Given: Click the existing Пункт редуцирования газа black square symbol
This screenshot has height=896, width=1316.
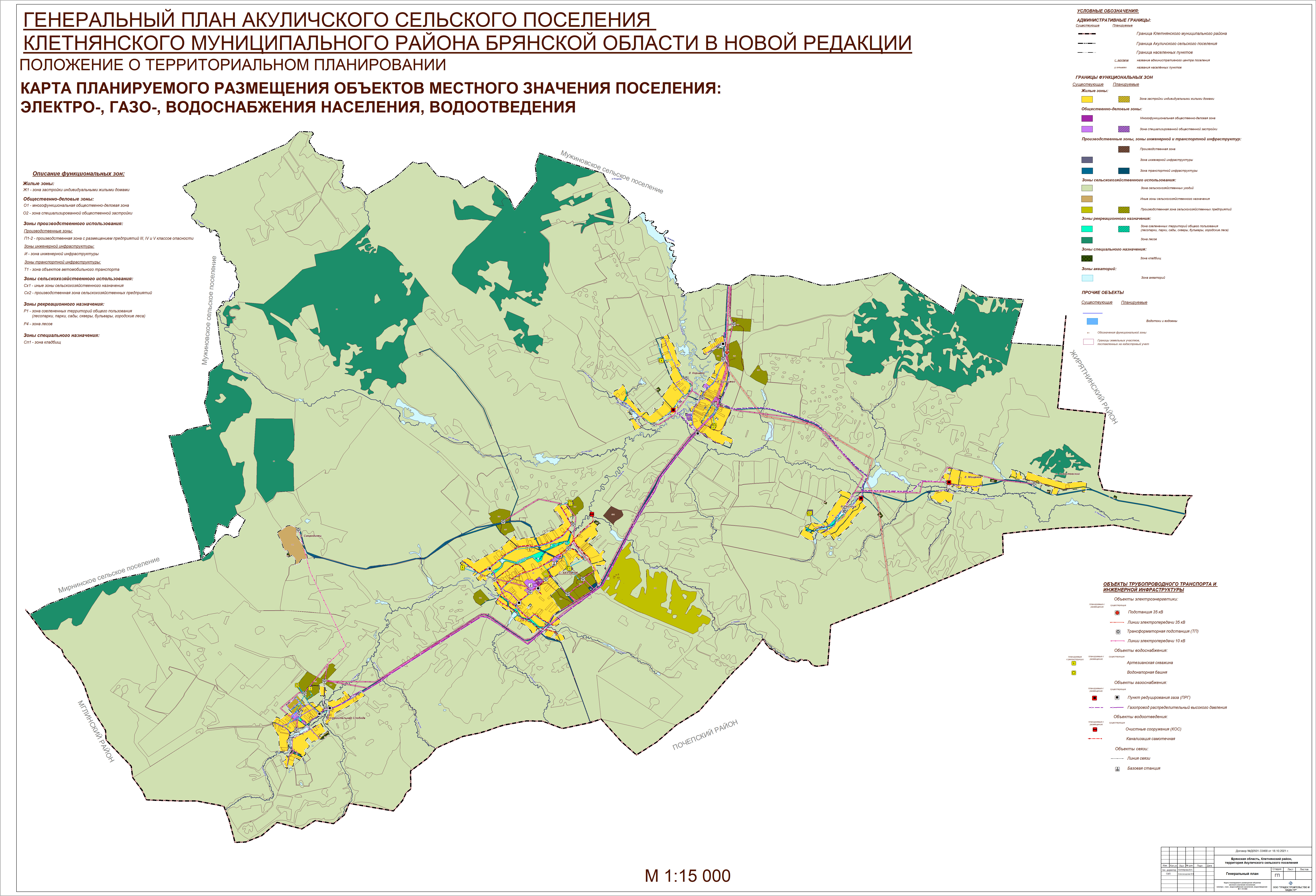Looking at the screenshot, I should (1117, 697).
